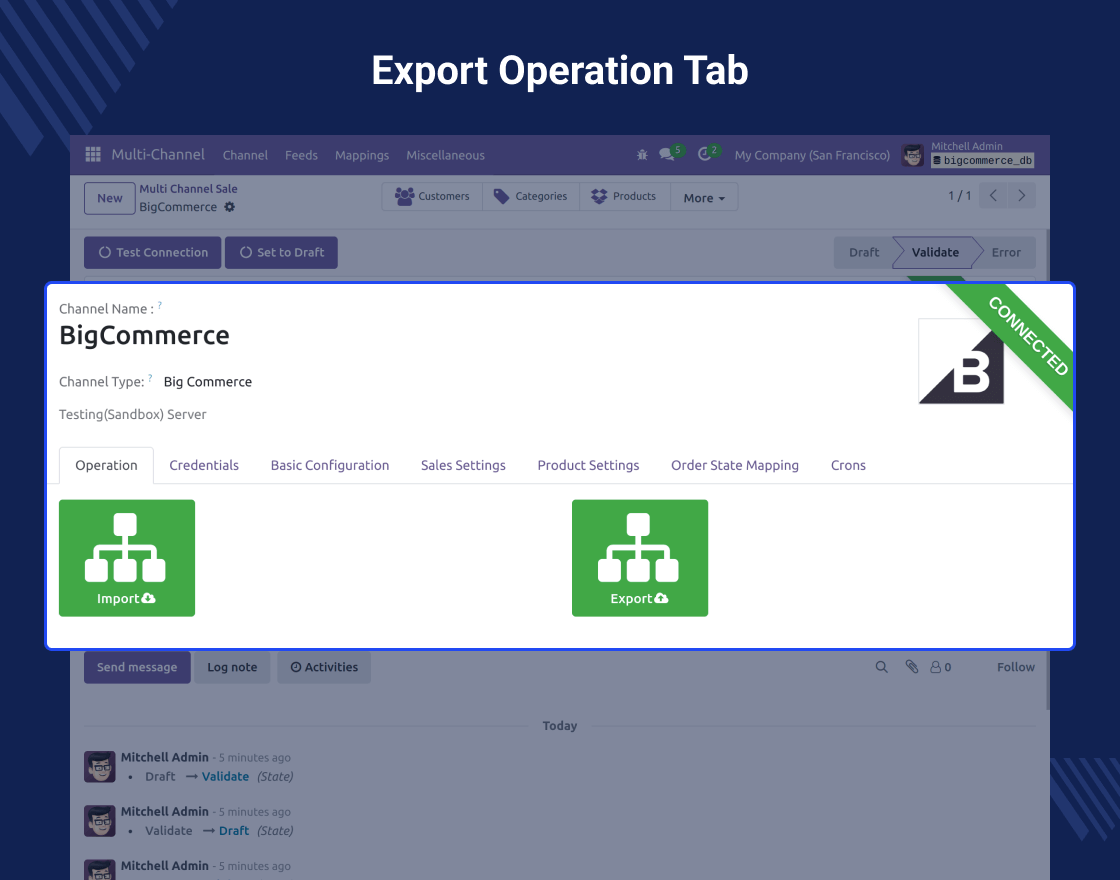Click the Multi Channel Sale breadcrumb link
Viewport: 1120px width, 880px height.
[189, 189]
